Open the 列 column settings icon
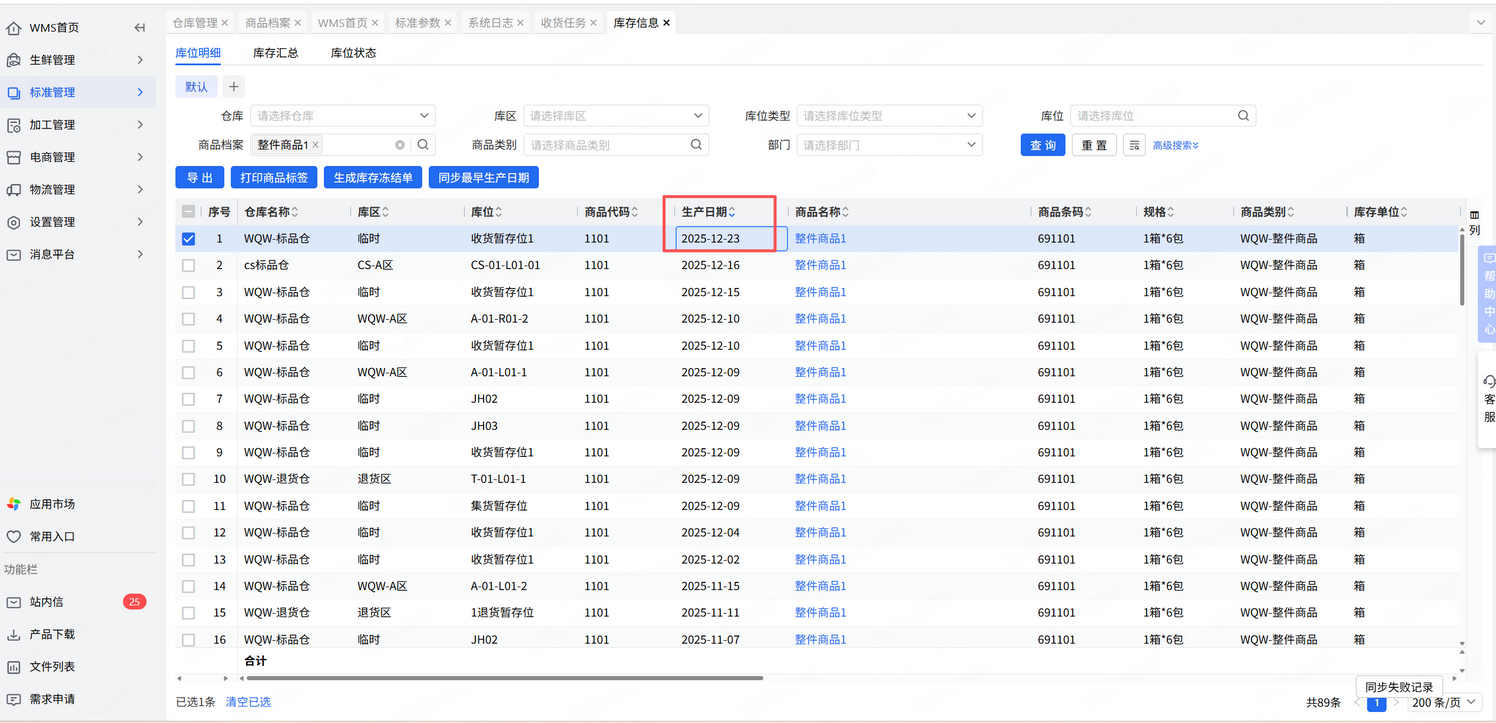 [1475, 222]
